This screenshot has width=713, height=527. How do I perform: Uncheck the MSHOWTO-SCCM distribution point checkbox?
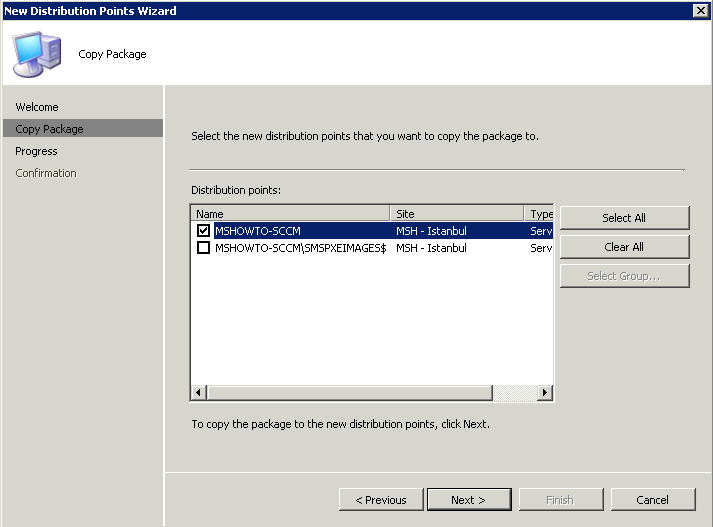[x=203, y=231]
